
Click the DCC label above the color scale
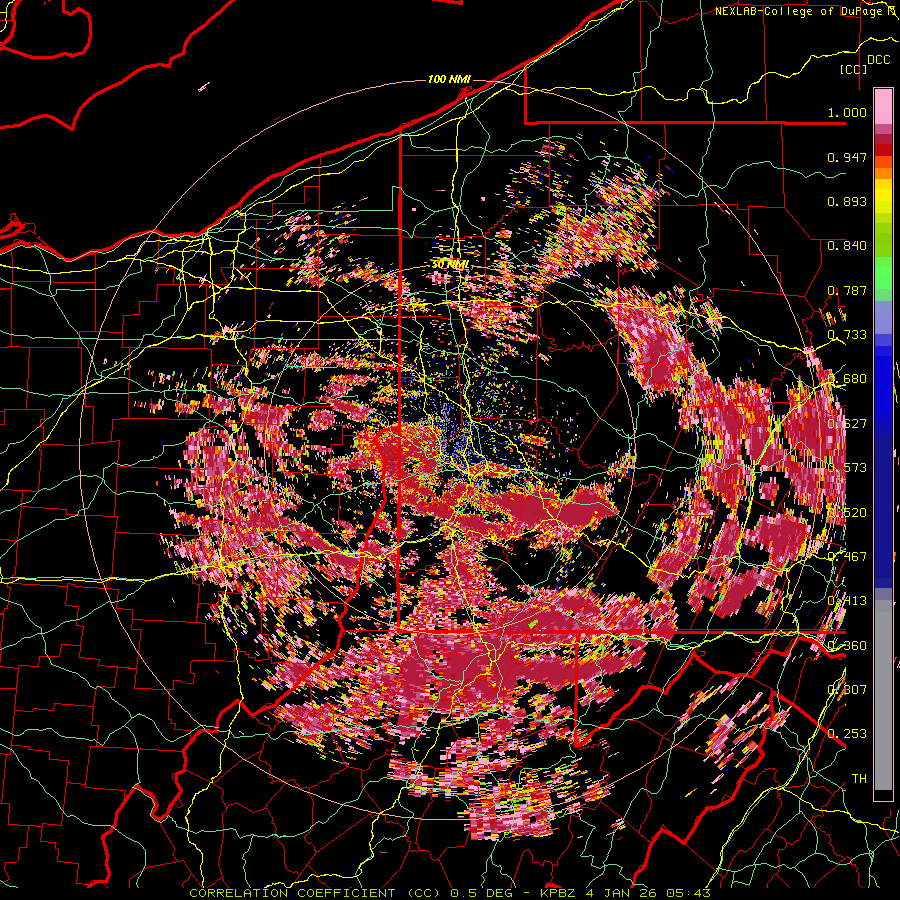click(878, 60)
